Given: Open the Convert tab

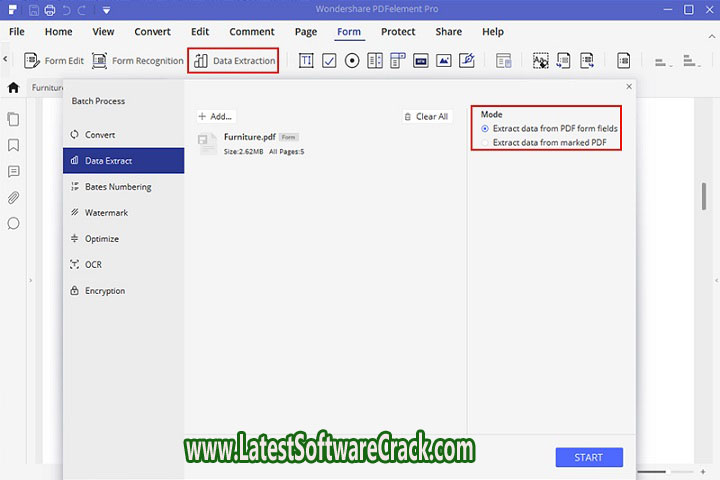Looking at the screenshot, I should (152, 32).
